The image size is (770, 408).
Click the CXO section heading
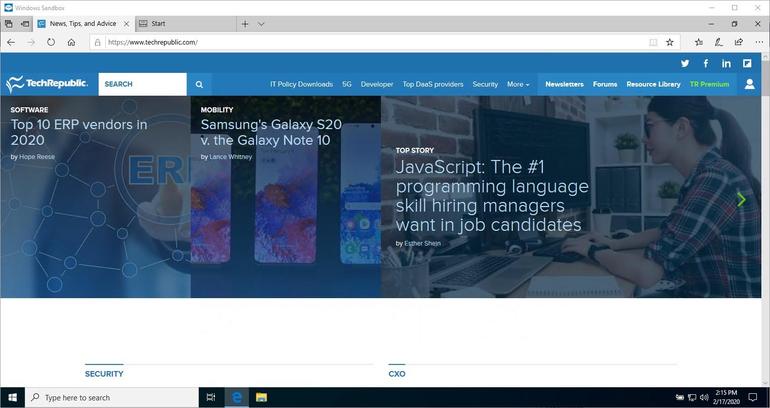[397, 374]
